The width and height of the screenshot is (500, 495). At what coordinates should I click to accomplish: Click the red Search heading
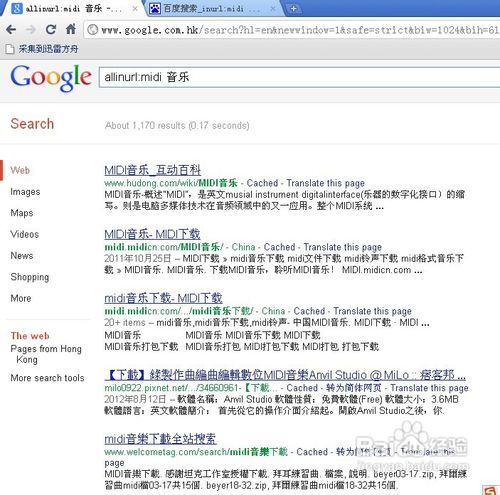[x=32, y=124]
